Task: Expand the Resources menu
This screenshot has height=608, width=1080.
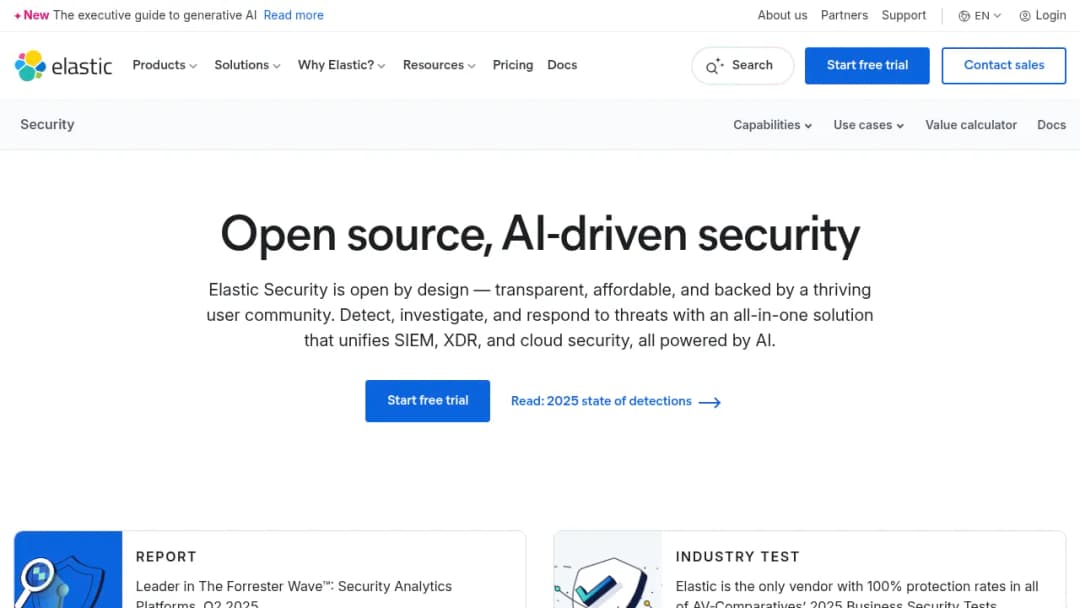Action: [x=439, y=65]
